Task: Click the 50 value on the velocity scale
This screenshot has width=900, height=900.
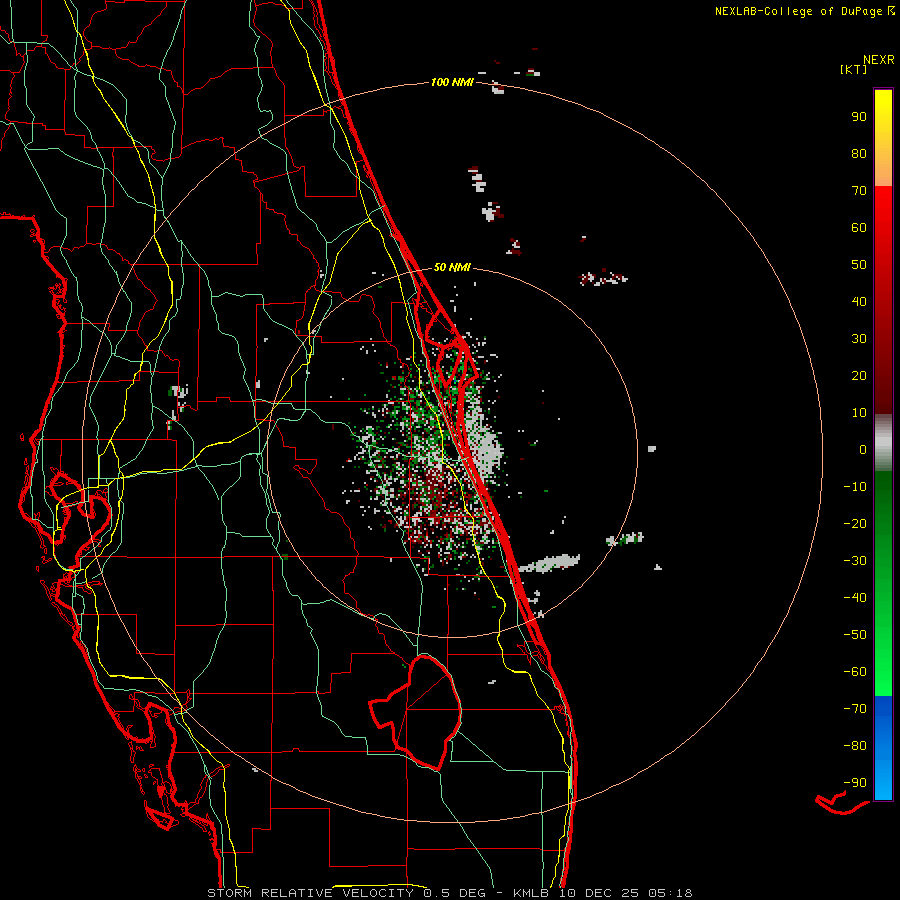Action: (x=859, y=265)
